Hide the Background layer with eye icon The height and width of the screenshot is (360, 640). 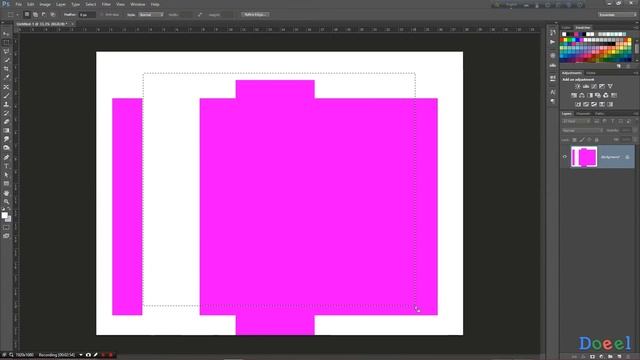point(565,157)
